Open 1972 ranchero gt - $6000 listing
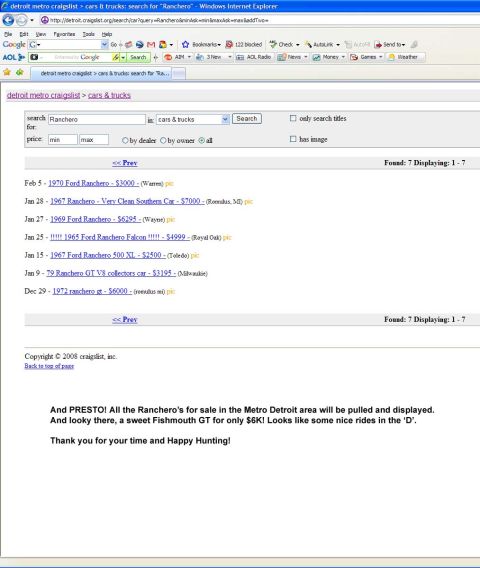Viewport: 480px width, 568px height. point(92,291)
